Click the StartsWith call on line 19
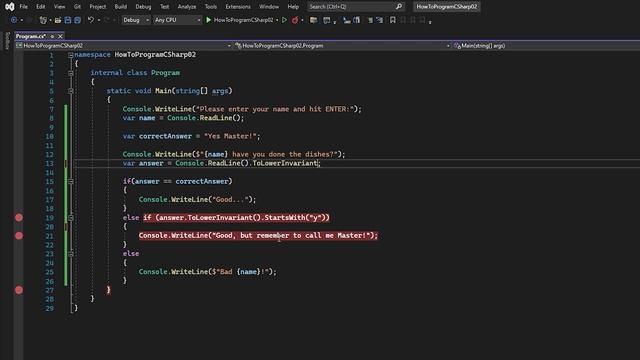 coord(285,218)
